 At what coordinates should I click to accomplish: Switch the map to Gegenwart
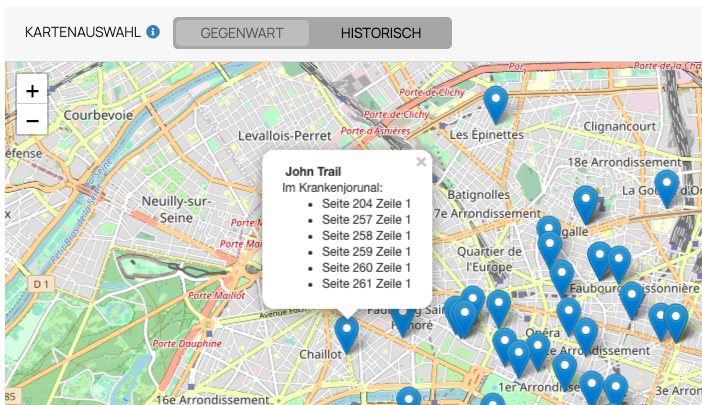[242, 33]
